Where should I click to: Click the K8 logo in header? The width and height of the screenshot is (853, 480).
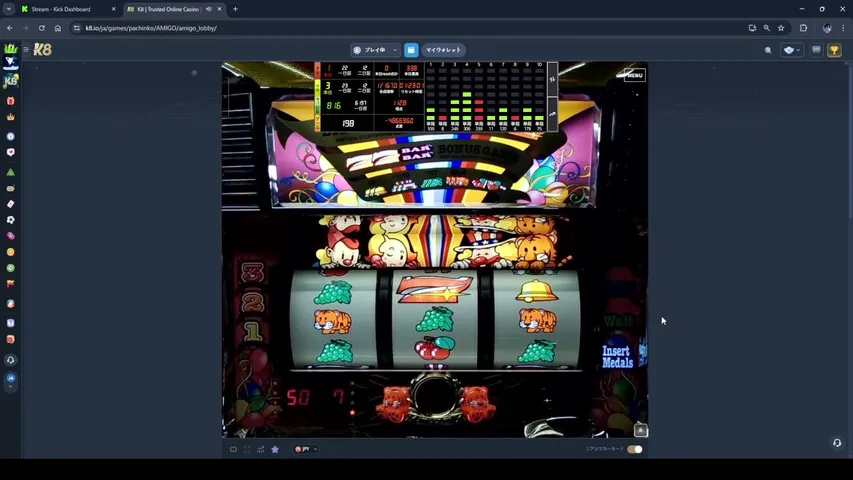click(42, 50)
